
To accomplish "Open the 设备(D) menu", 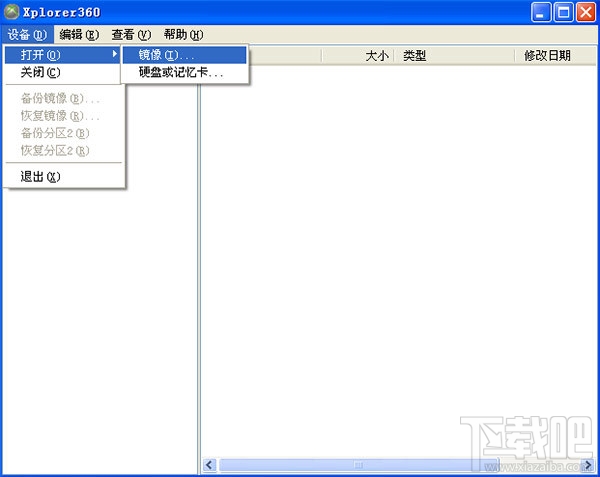I will 27,35.
